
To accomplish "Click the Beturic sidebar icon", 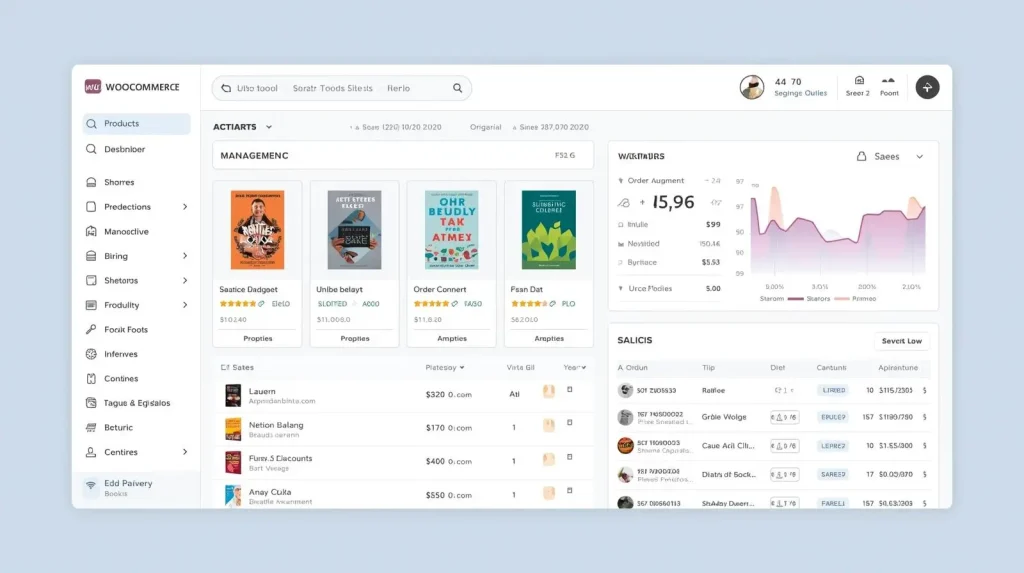I will (x=91, y=427).
